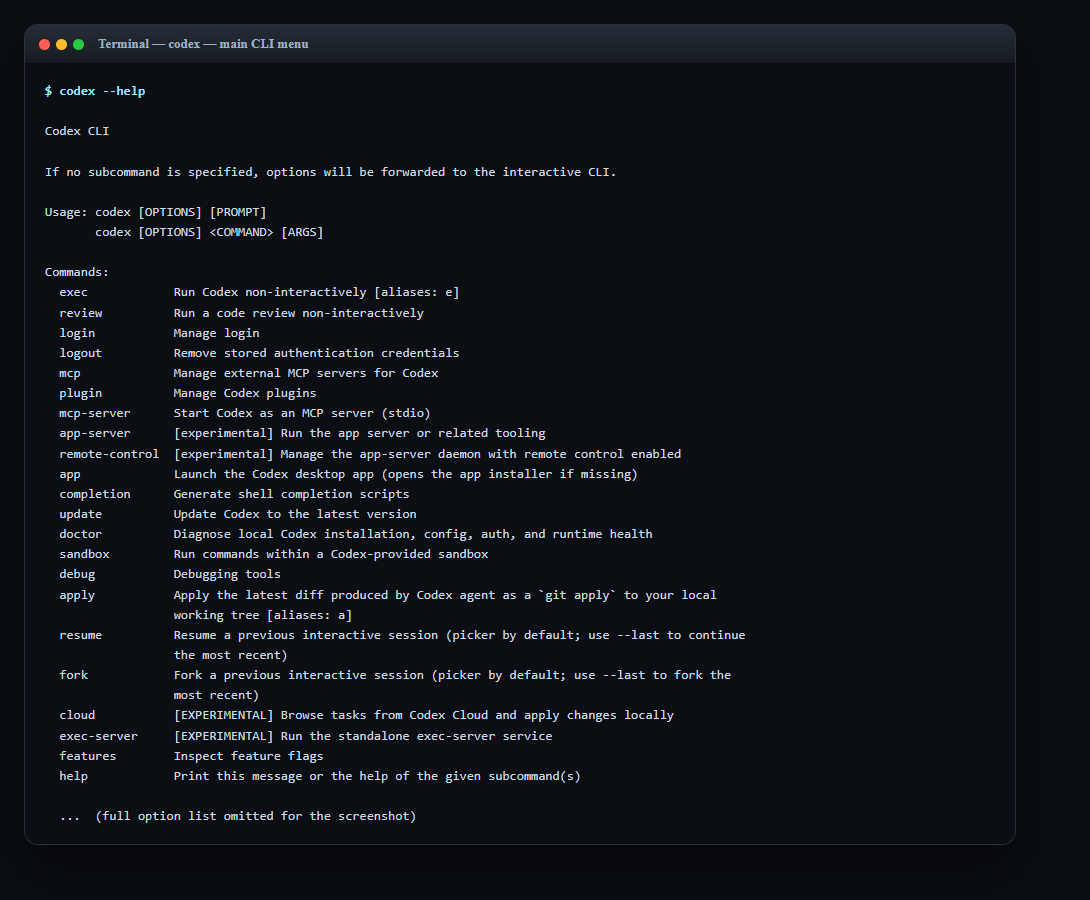Click 'Run the app server or related tooling' text
This screenshot has width=1090, height=900.
(x=413, y=433)
